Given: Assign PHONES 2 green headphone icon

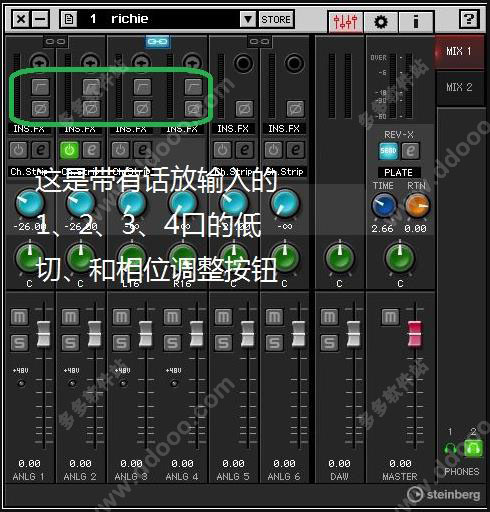Looking at the screenshot, I should click(x=473, y=449).
